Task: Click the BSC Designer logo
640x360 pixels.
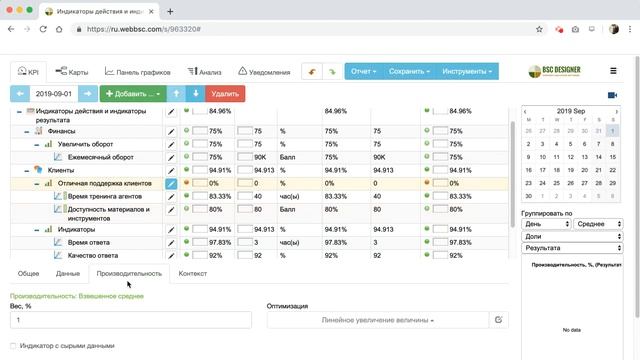Action: [554, 71]
